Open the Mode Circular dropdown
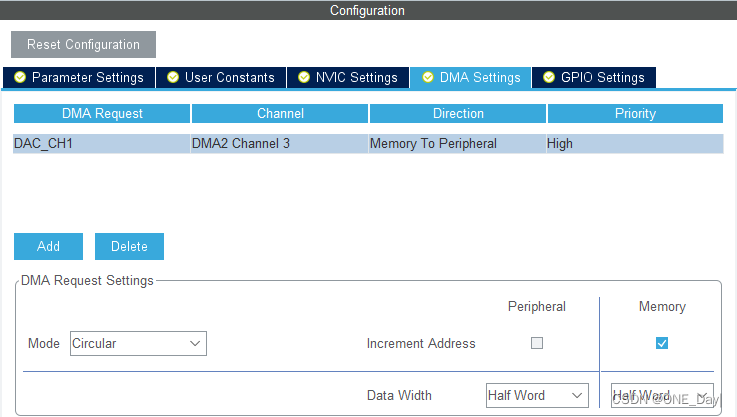 click(x=138, y=343)
